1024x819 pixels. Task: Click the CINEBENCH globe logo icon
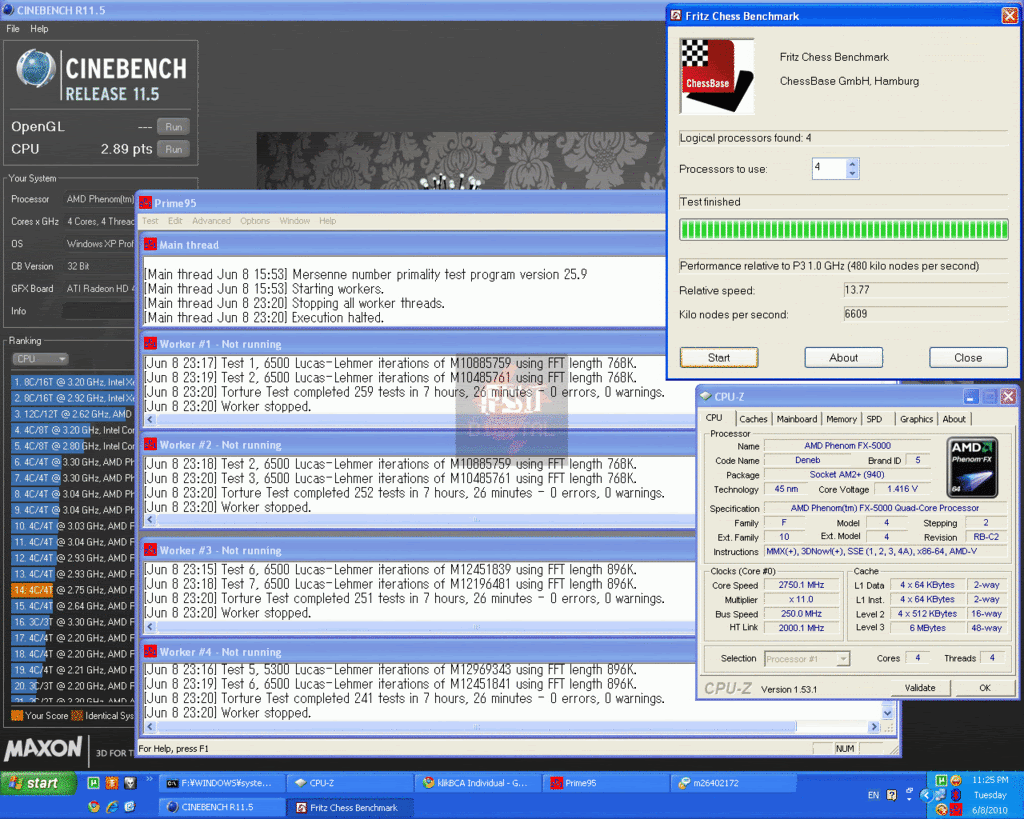click(x=36, y=68)
